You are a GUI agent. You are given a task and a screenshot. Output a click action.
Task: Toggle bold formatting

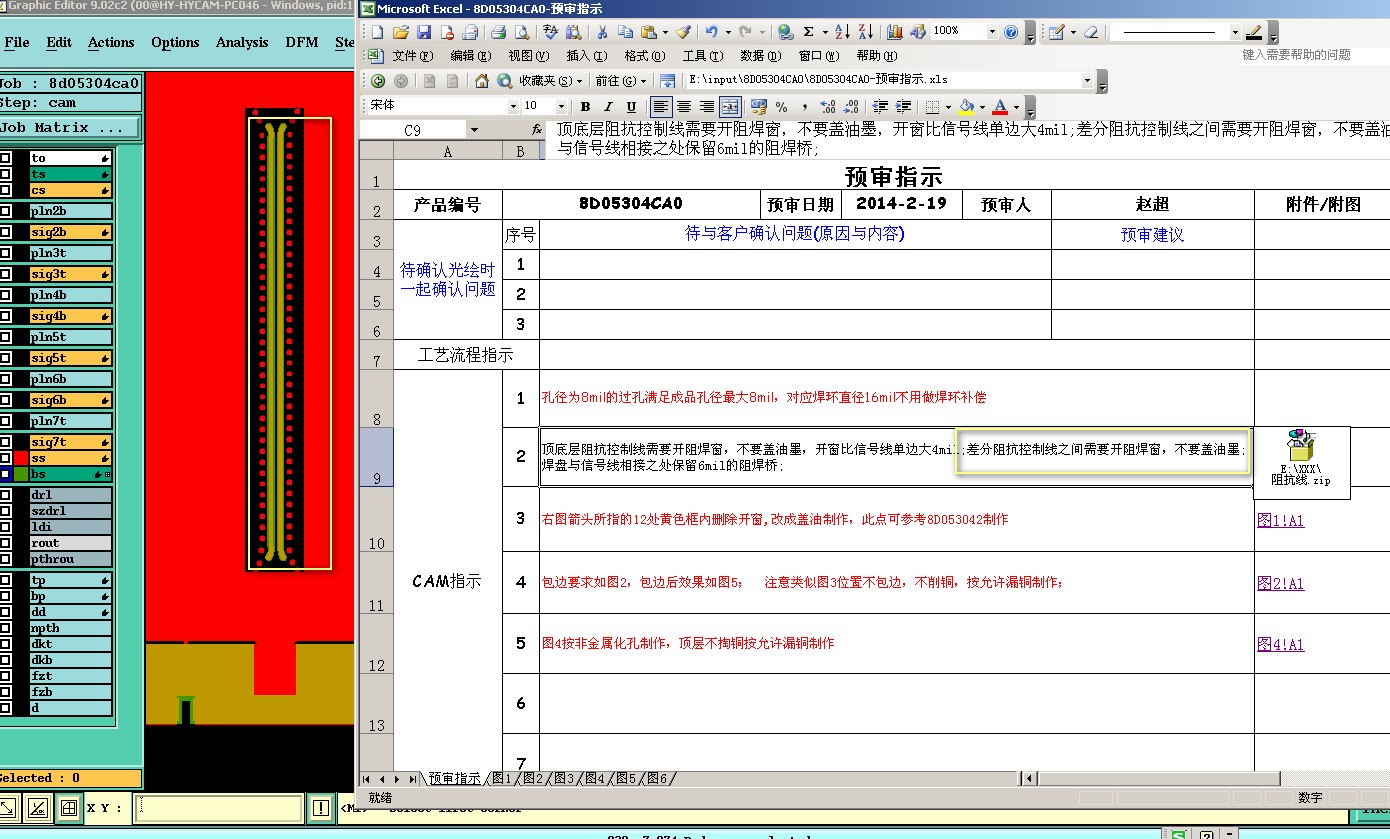(x=585, y=107)
